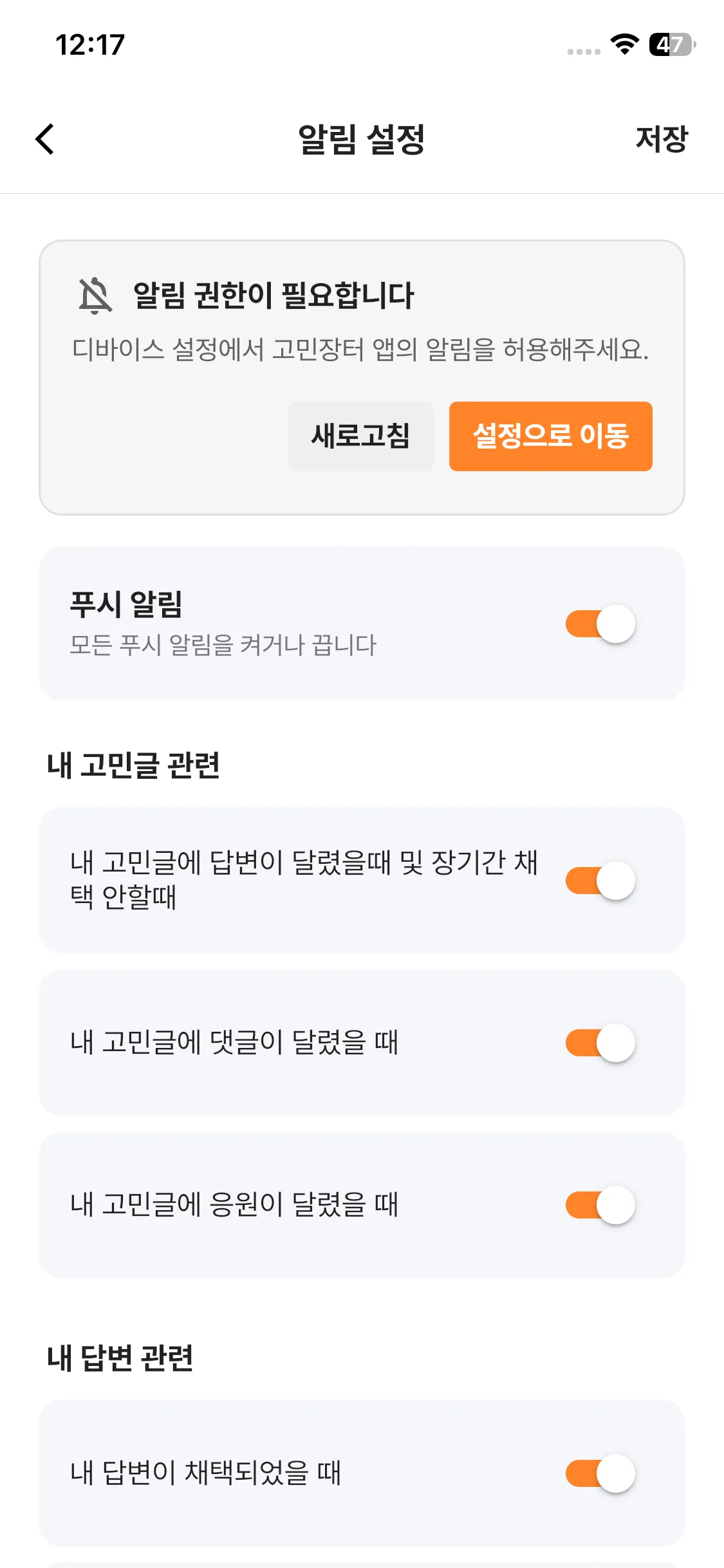The image size is (724, 1568).
Task: Tap the 12:17 clock in status bar
Action: pyautogui.click(x=90, y=45)
